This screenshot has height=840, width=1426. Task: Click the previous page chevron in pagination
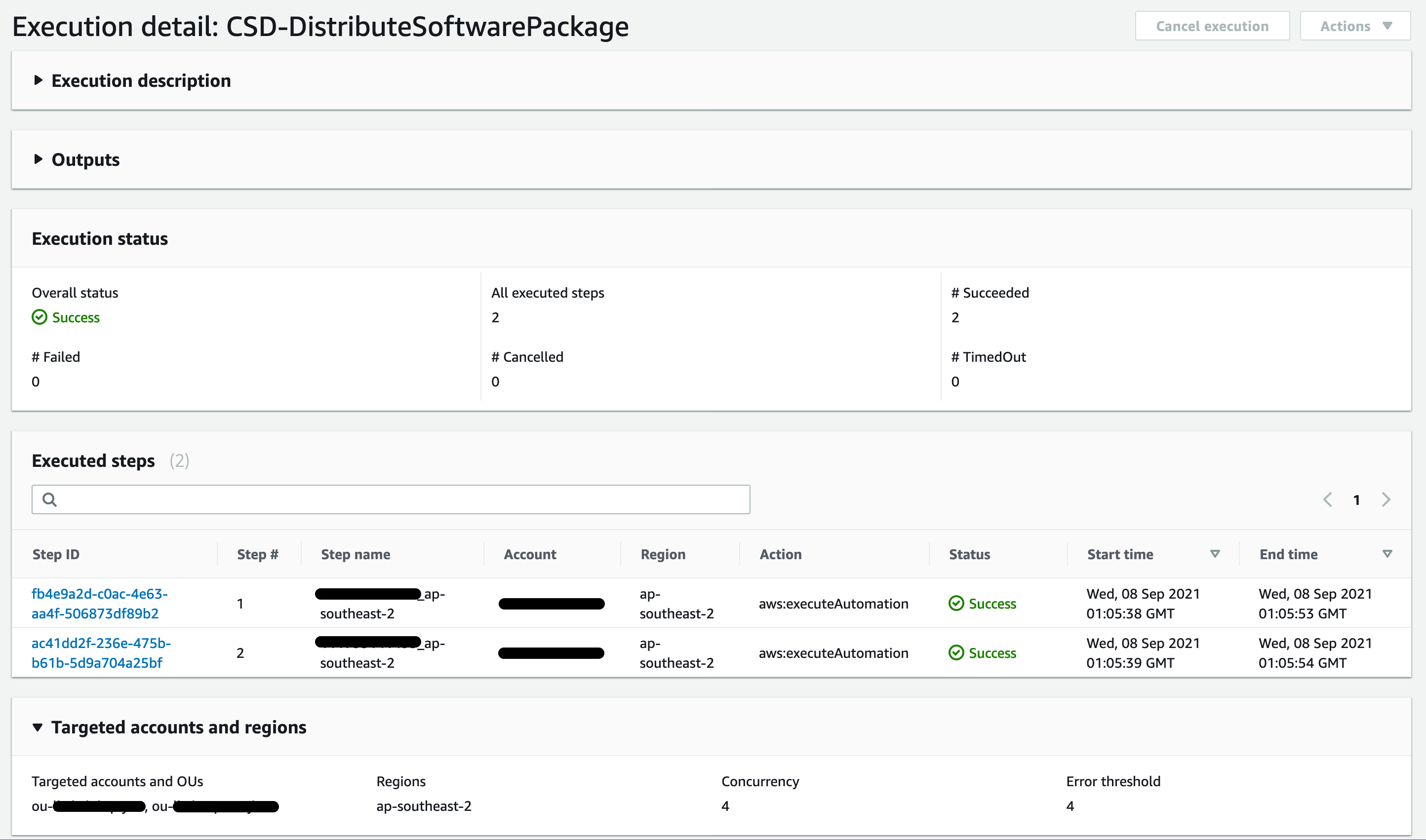1327,499
